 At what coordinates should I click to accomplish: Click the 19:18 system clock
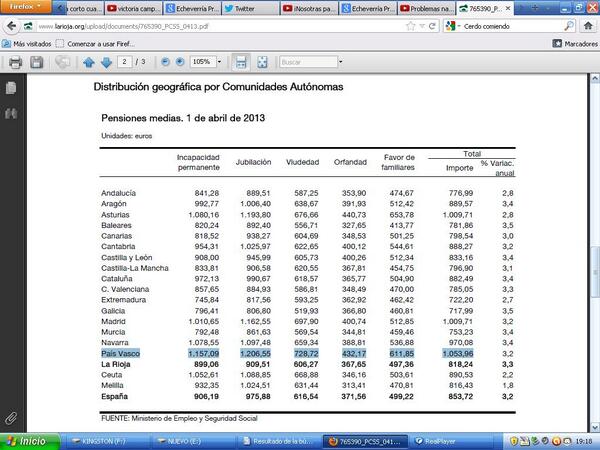(585, 442)
